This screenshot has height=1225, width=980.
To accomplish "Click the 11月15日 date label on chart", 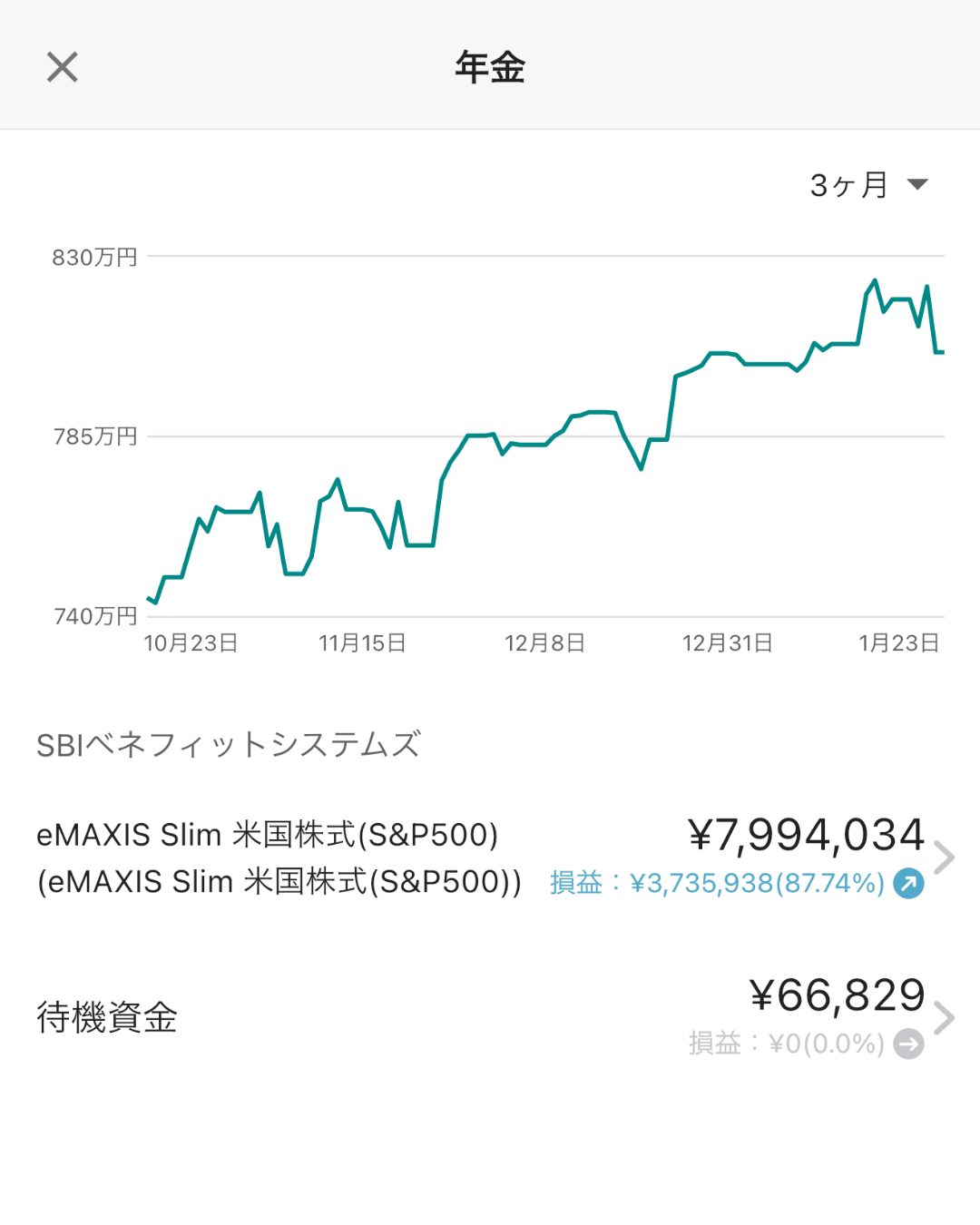I will pos(362,643).
